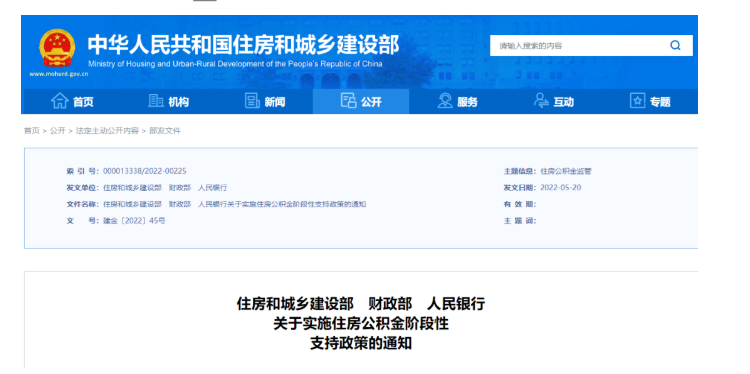Image resolution: width=750 pixels, height=374 pixels.
Task: Open the 互动 navigation tab
Action: click(x=553, y=101)
